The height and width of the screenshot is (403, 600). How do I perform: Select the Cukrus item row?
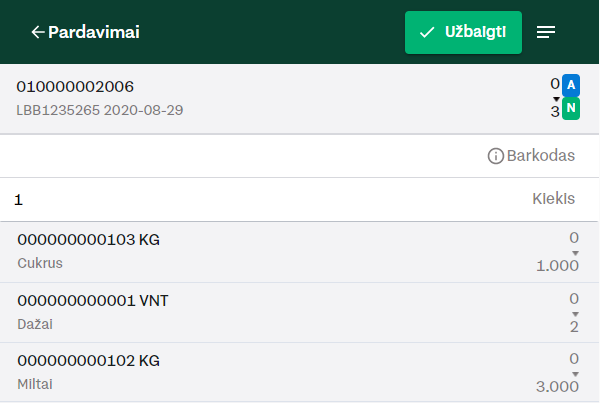coord(300,252)
